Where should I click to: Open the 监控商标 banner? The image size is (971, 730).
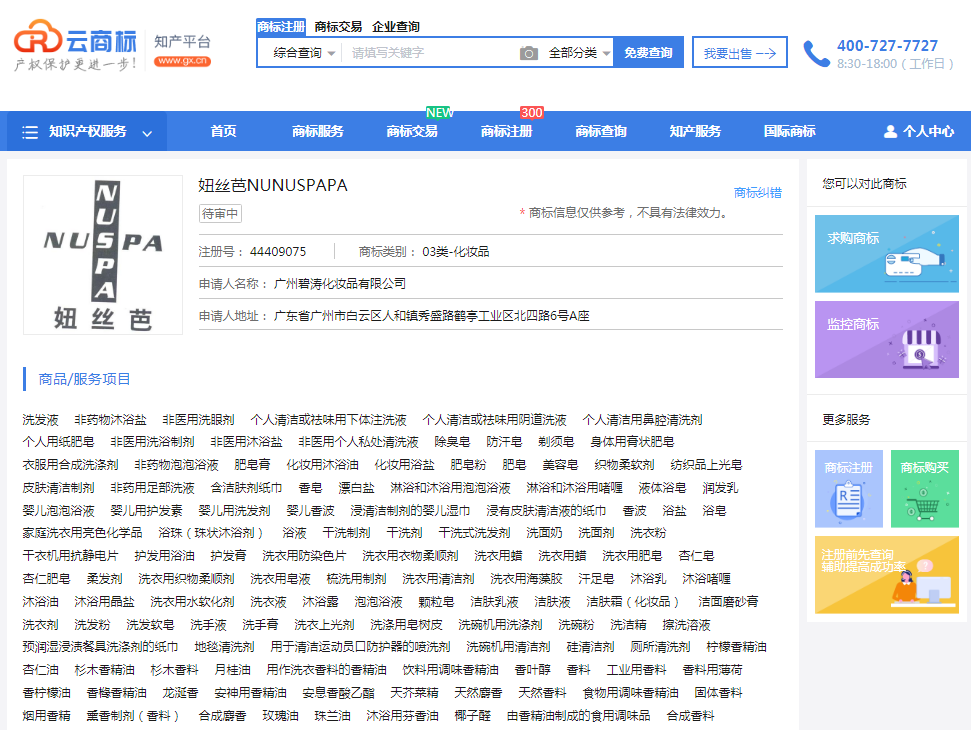pyautogui.click(x=886, y=339)
